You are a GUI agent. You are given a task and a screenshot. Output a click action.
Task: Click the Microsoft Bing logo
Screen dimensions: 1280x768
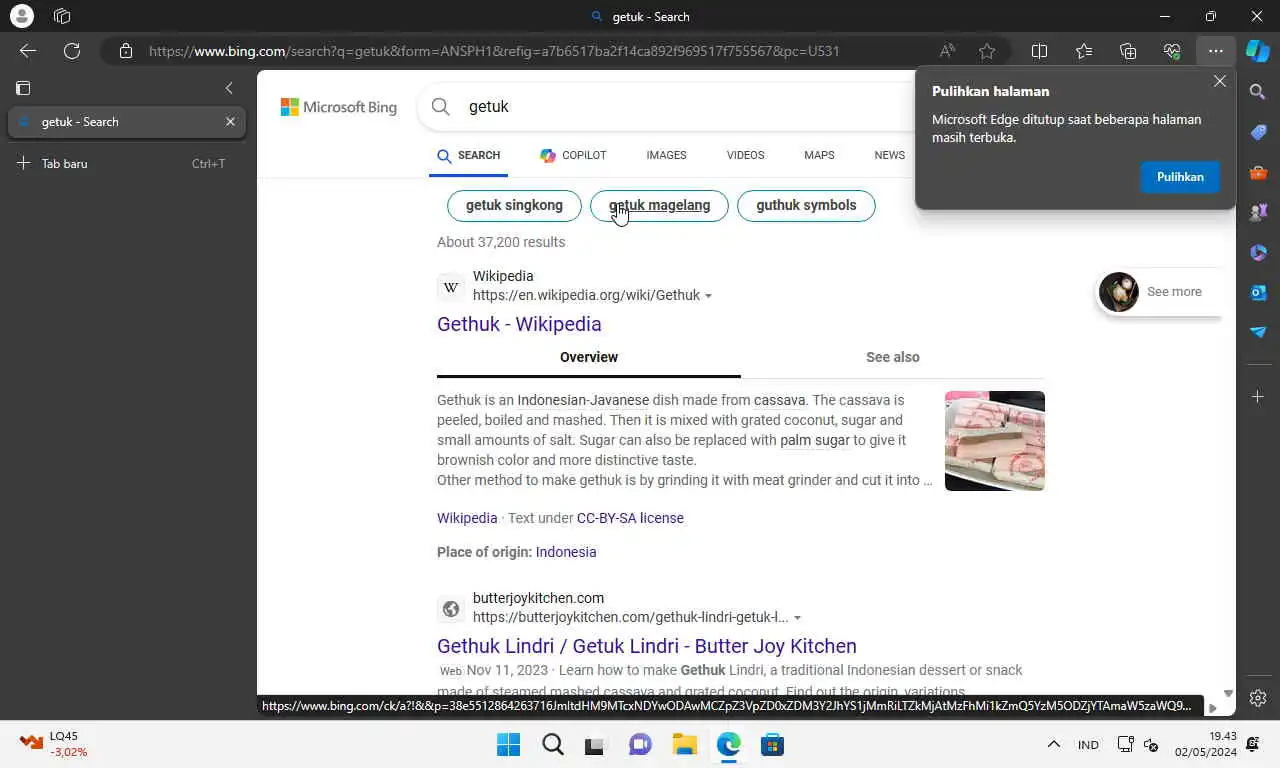tap(339, 107)
